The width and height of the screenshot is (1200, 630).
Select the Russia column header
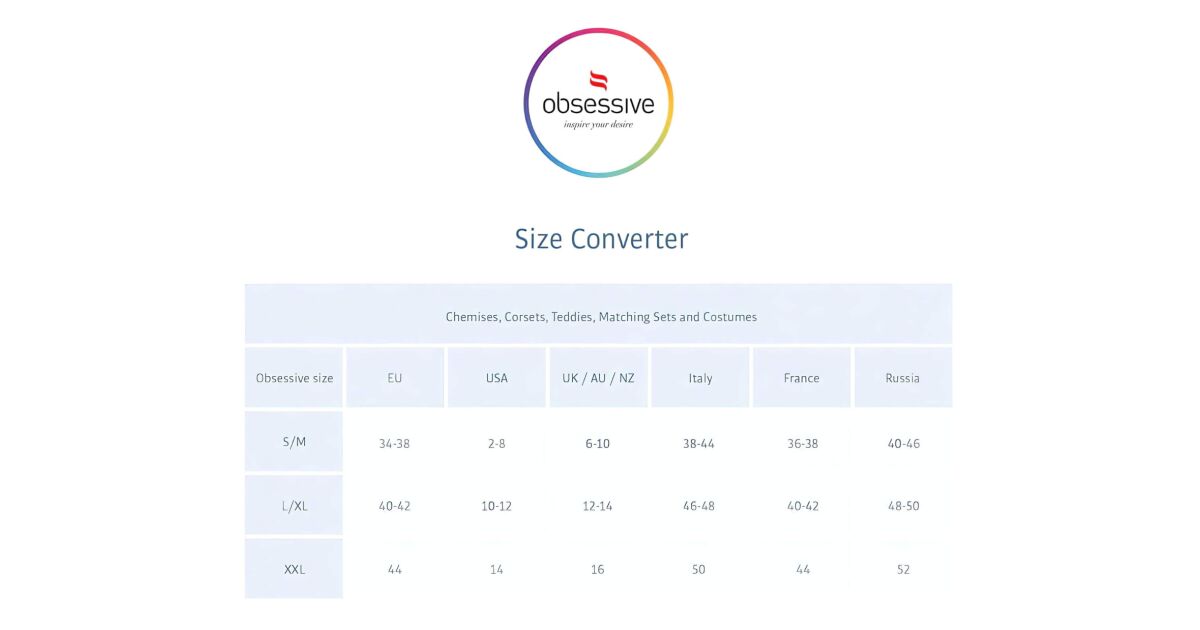pyautogui.click(x=903, y=378)
